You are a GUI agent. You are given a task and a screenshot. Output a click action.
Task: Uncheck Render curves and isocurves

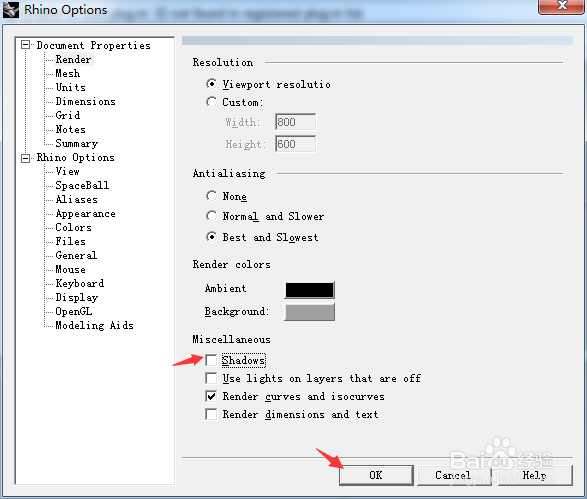point(211,396)
